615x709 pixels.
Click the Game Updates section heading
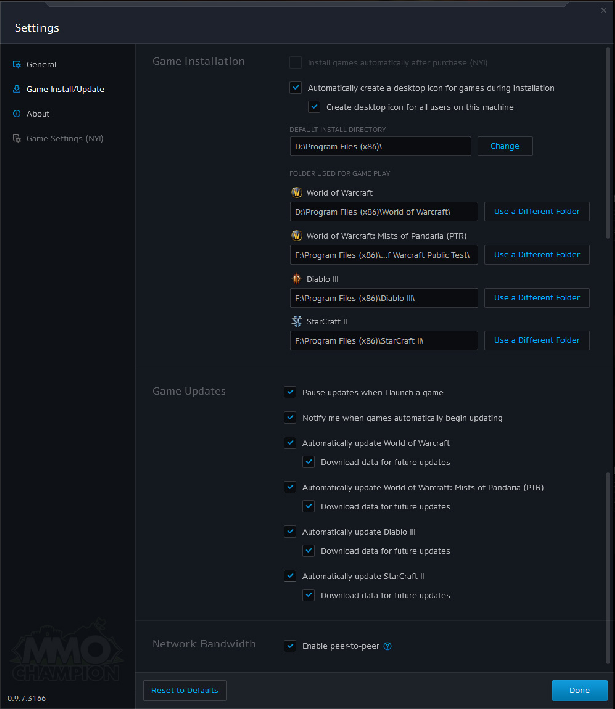point(189,391)
